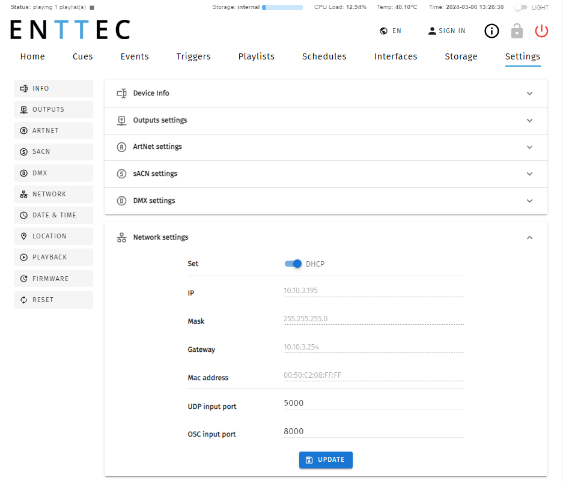The image size is (563, 481).
Task: Click the Location pin icon
Action: coord(24,236)
